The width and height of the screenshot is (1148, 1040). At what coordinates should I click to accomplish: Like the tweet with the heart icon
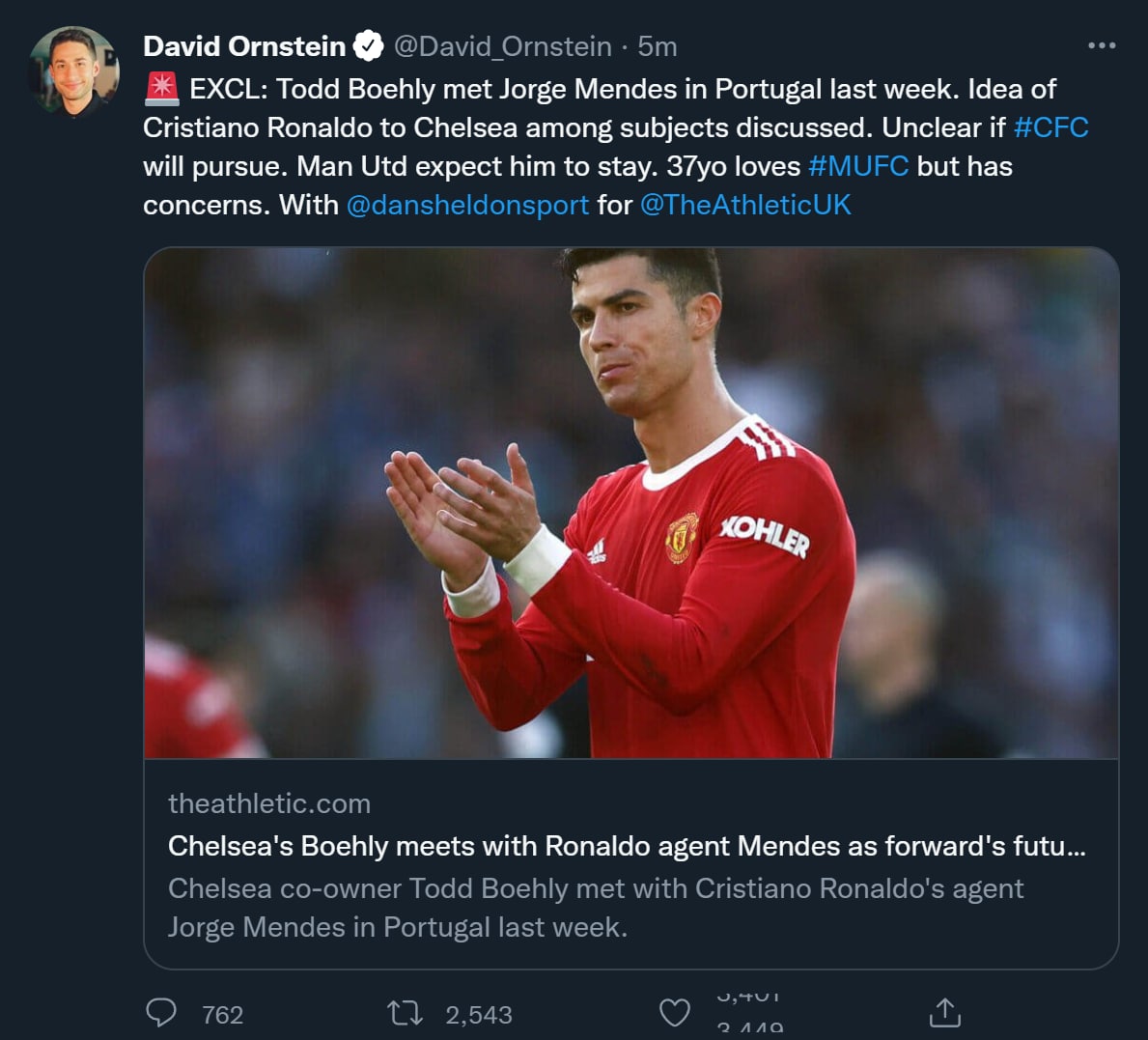[675, 1013]
